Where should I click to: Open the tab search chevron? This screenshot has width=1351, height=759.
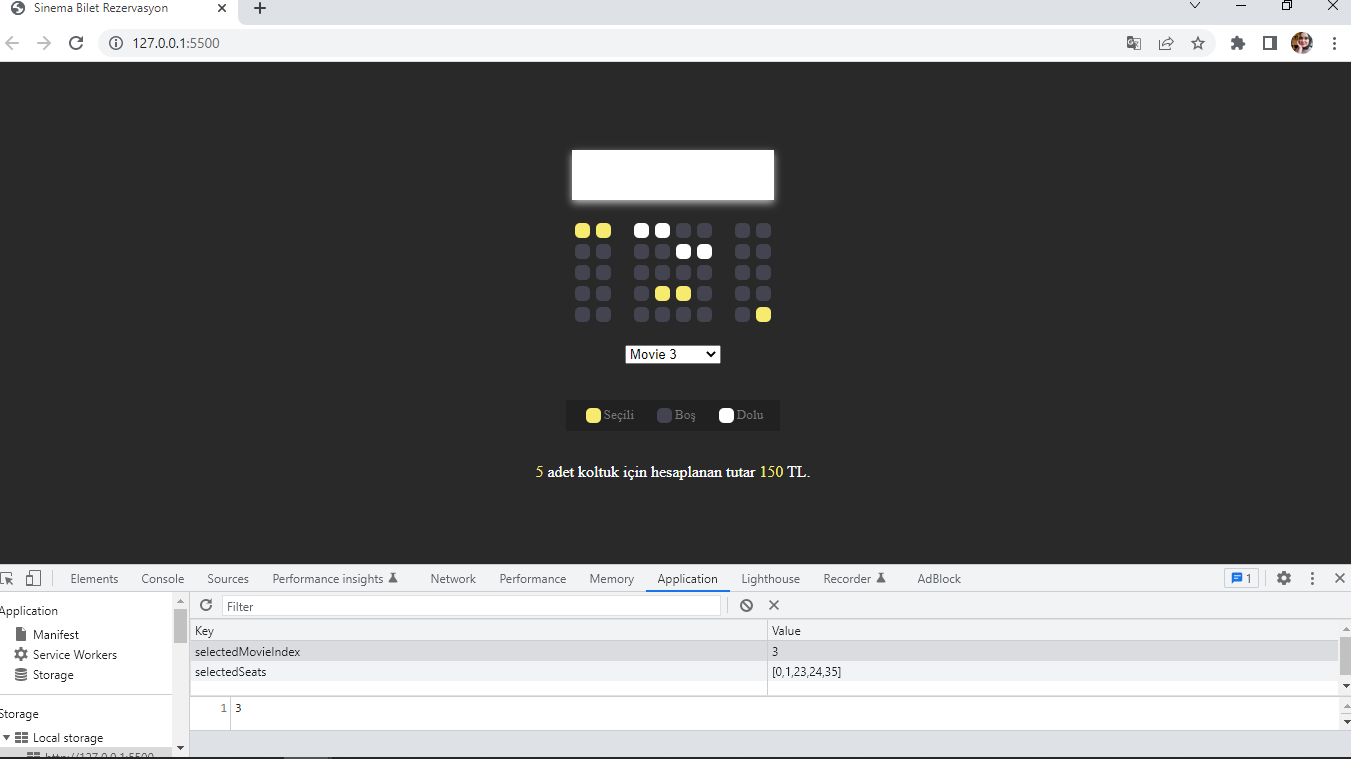1195,6
